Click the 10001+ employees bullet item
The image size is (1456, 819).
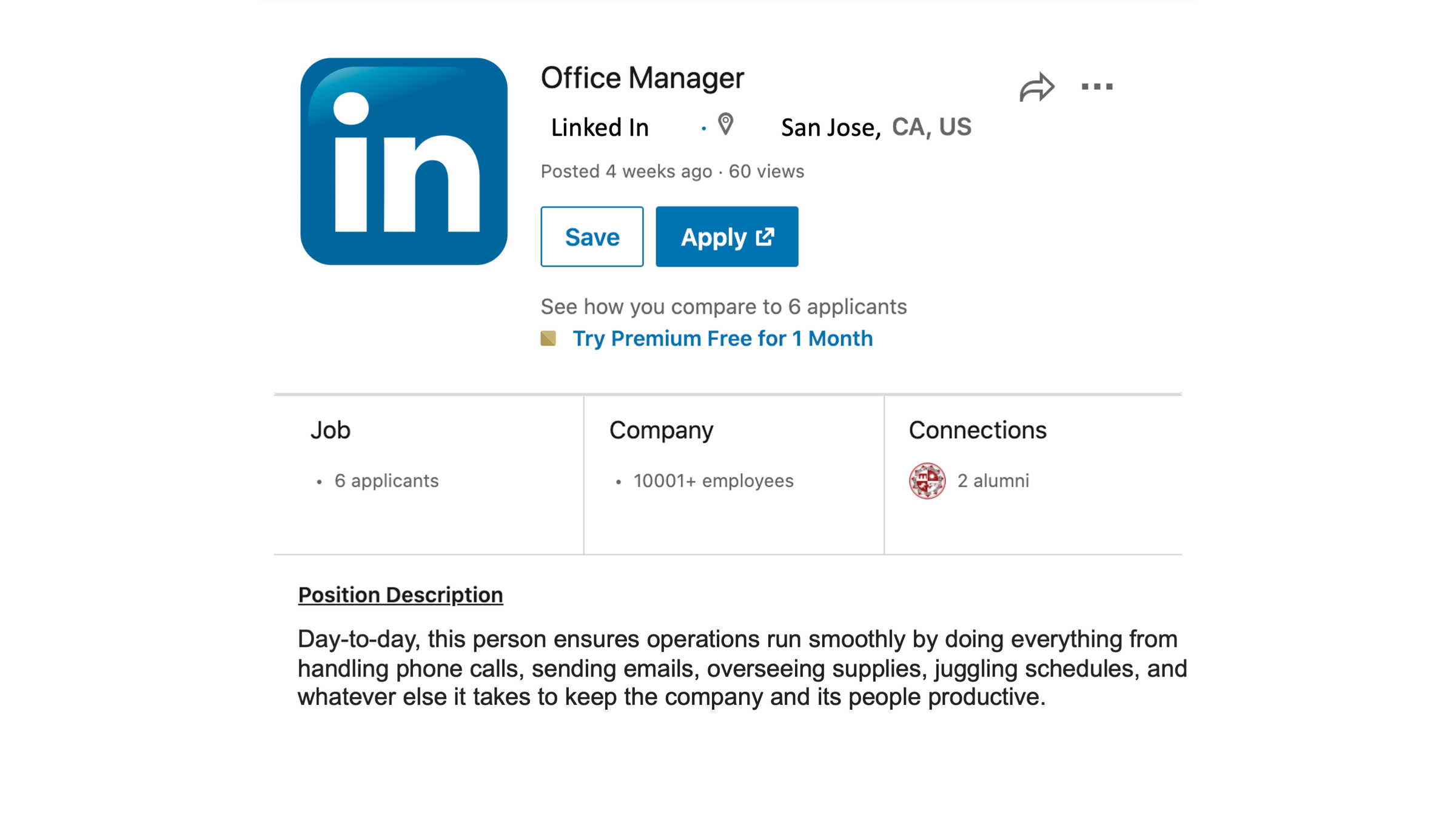713,480
